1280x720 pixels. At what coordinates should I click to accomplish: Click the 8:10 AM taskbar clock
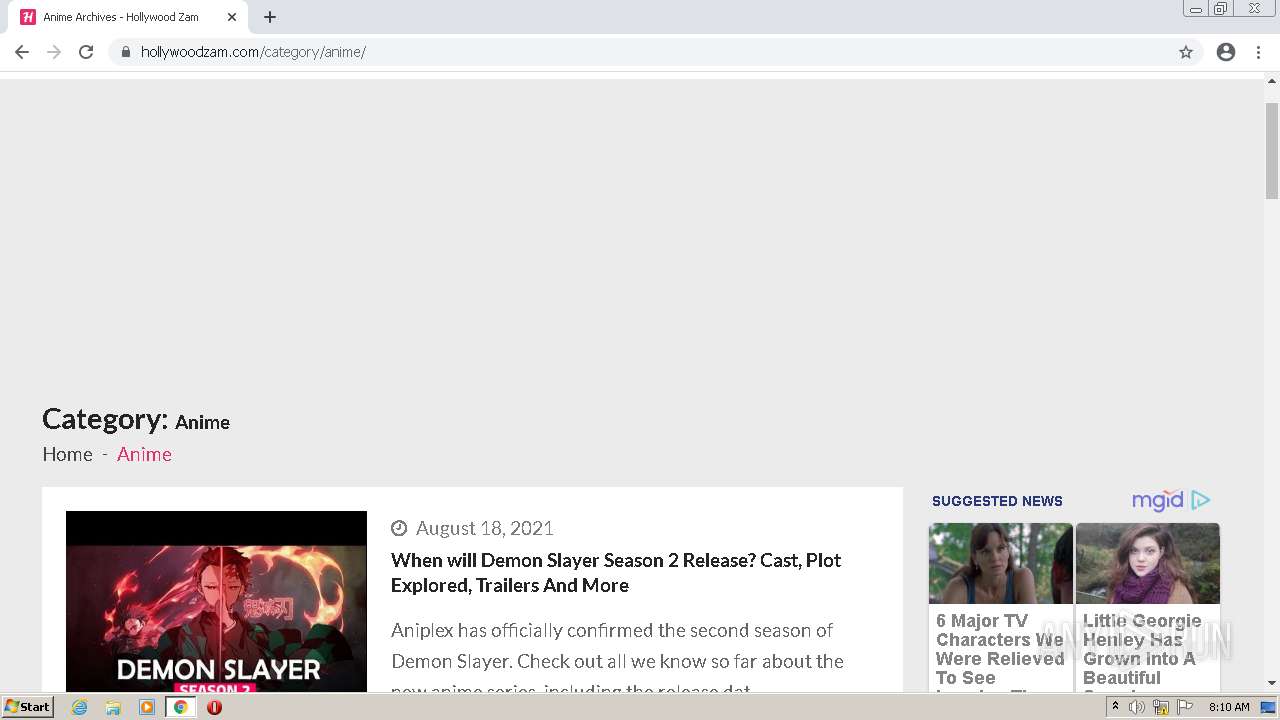pos(1229,707)
